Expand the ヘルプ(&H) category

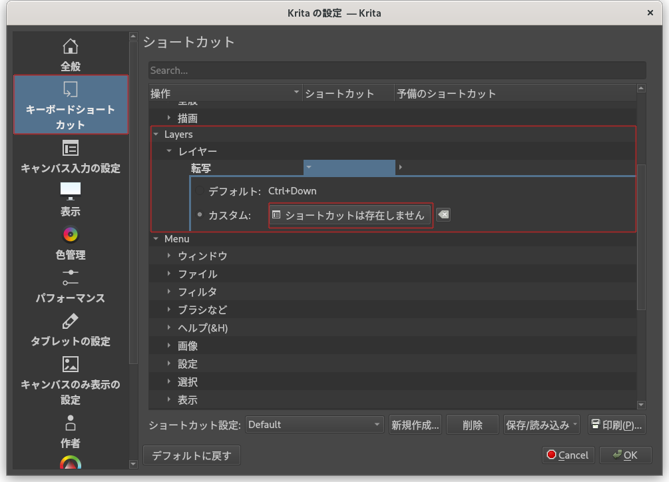169,328
